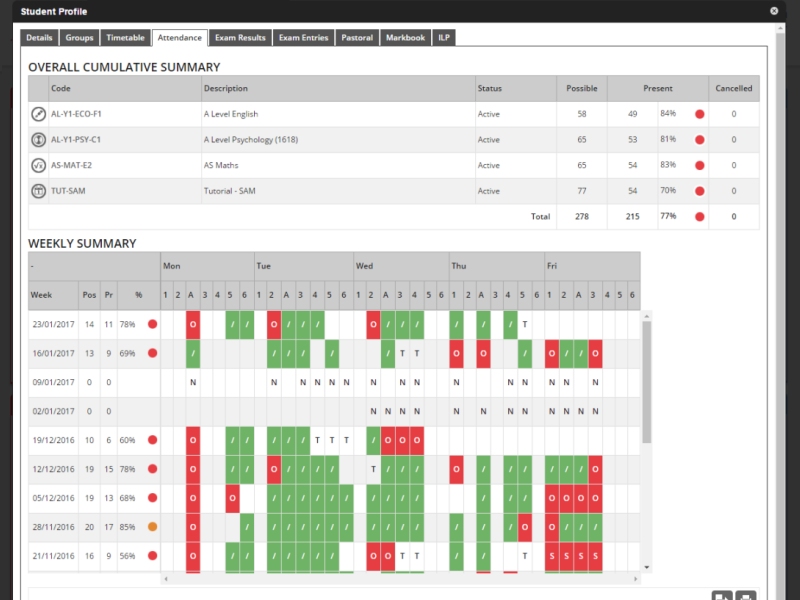Click the red status dot in Total row
Image resolution: width=800 pixels, height=600 pixels.
pos(699,216)
